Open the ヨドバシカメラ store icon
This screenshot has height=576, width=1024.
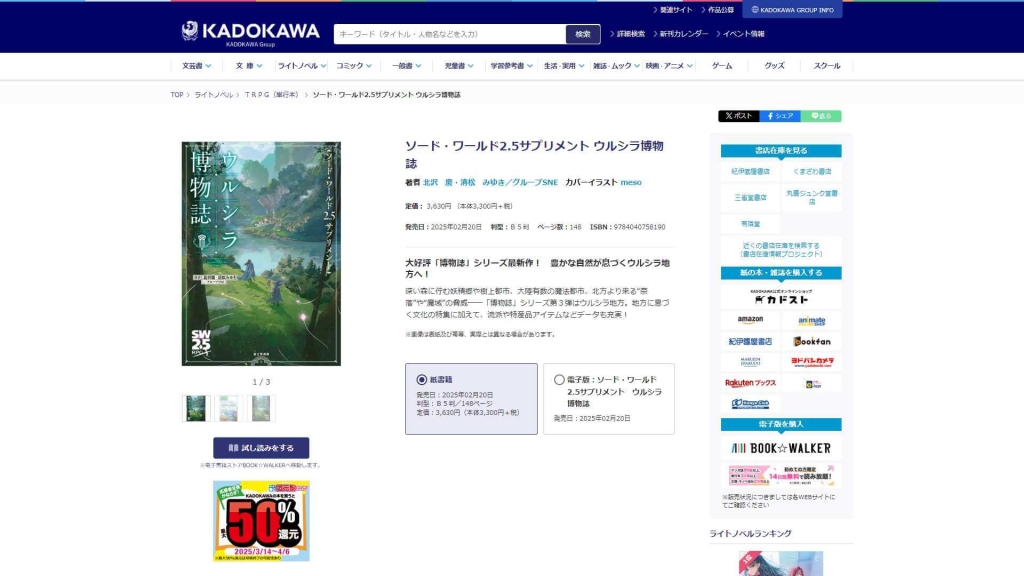[813, 361]
